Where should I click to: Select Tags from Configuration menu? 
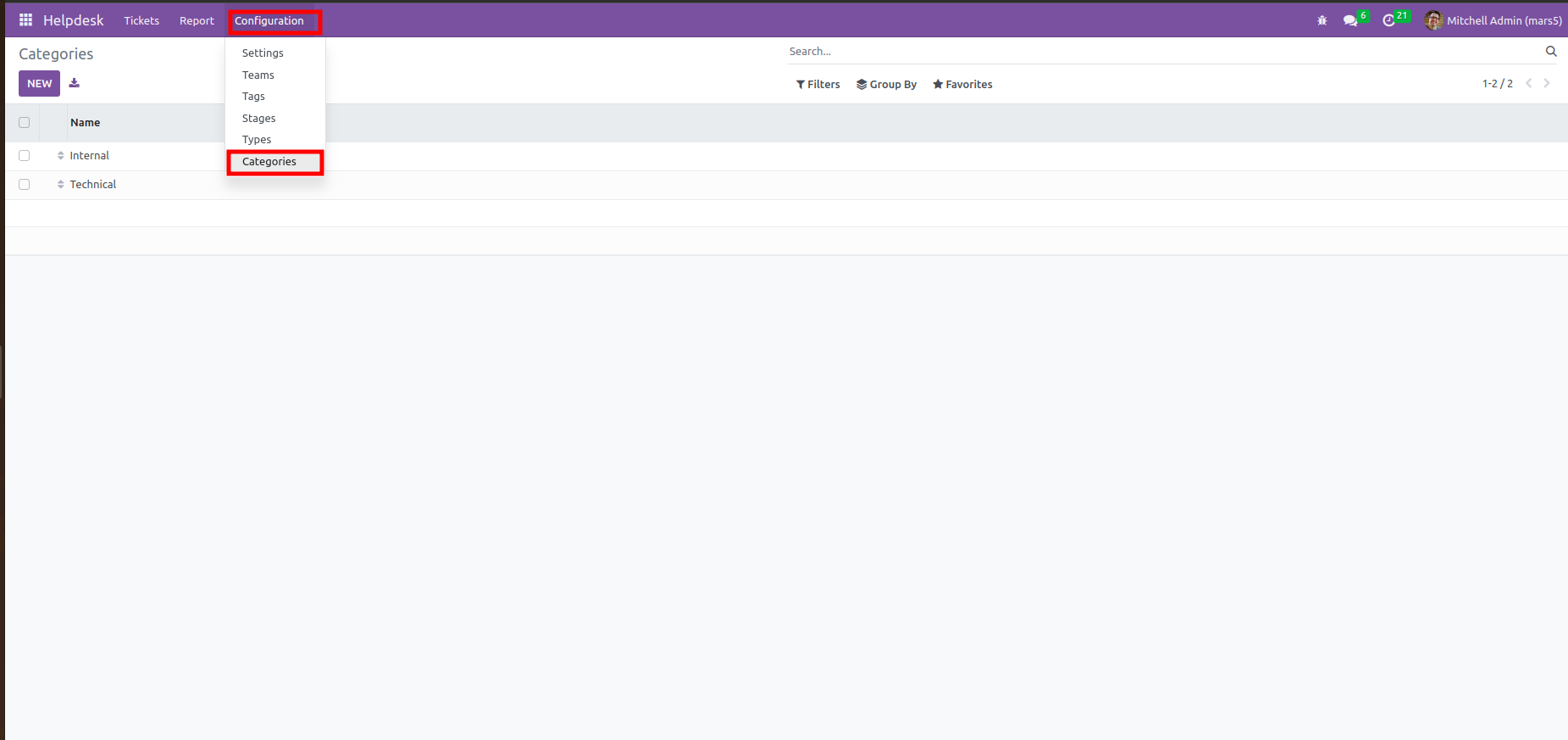(253, 97)
